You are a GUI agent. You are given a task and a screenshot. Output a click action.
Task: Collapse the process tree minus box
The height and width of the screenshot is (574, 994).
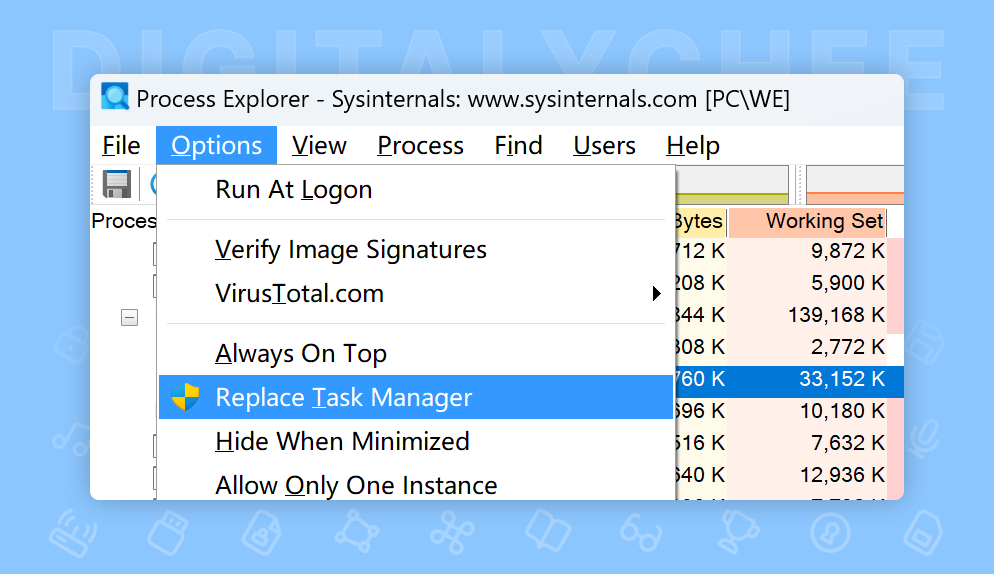pyautogui.click(x=129, y=318)
